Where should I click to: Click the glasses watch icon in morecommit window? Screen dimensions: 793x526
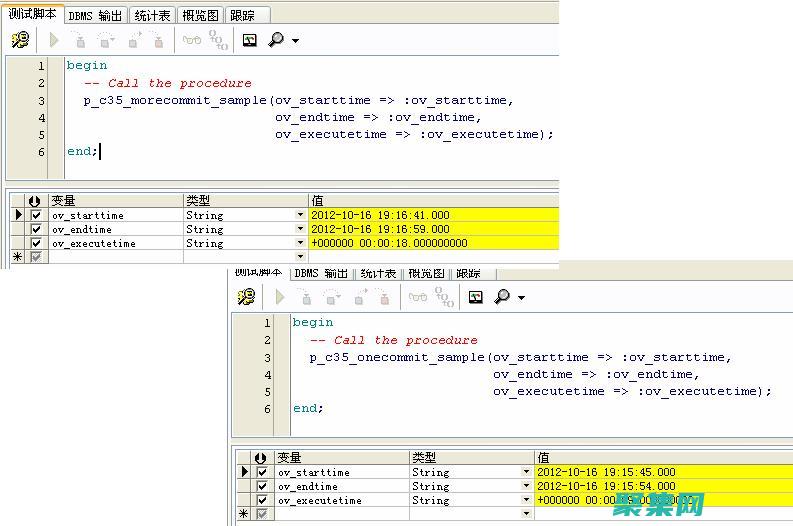pyautogui.click(x=192, y=40)
